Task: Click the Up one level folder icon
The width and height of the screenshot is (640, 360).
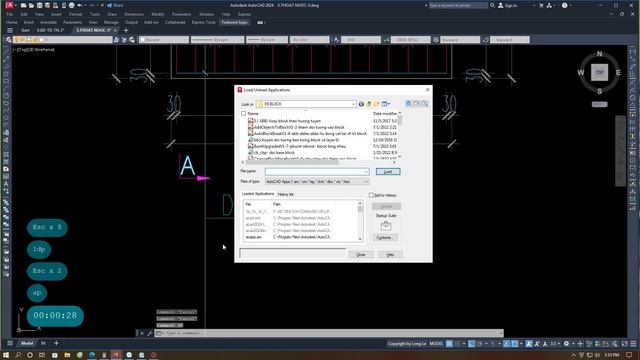Action: click(x=369, y=104)
